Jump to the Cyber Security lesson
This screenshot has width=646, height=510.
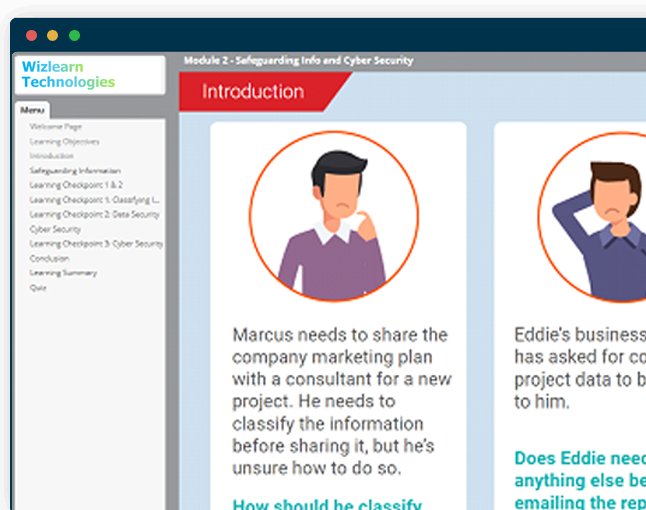pyautogui.click(x=55, y=229)
